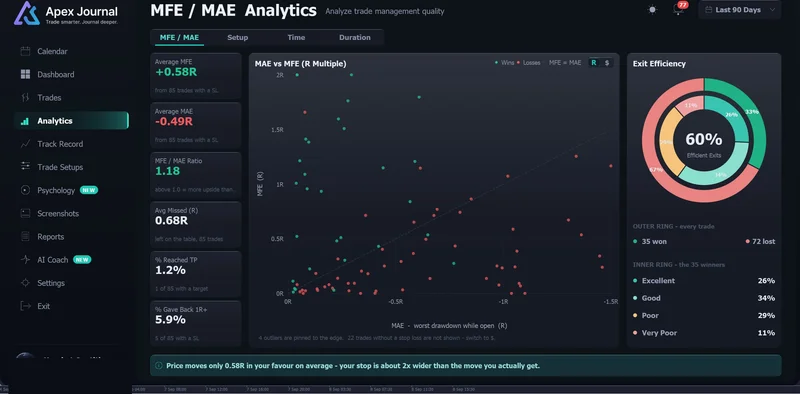Switch to the Setup tab
This screenshot has height=394, width=800.
pos(238,37)
